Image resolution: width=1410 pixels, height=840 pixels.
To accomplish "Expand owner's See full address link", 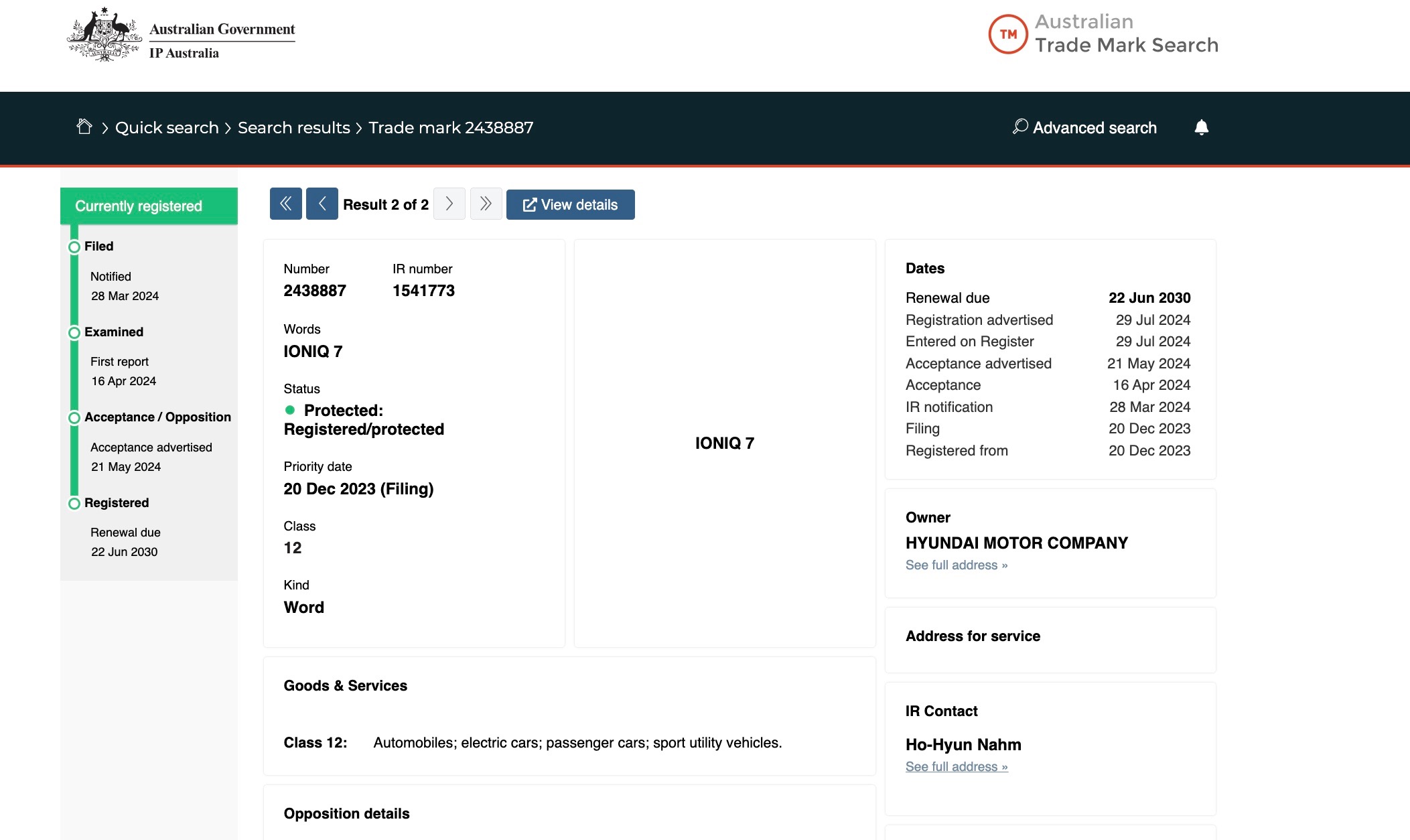I will [956, 565].
